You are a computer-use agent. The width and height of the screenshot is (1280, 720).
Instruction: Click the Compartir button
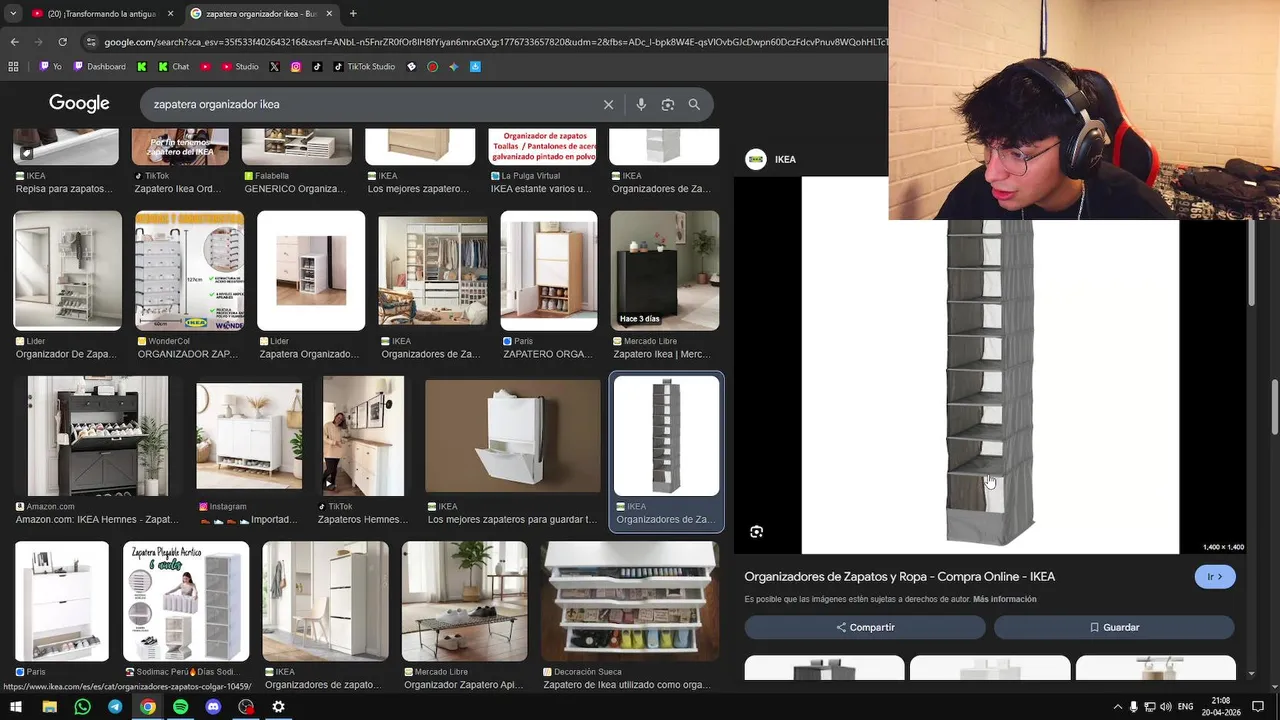pos(865,627)
